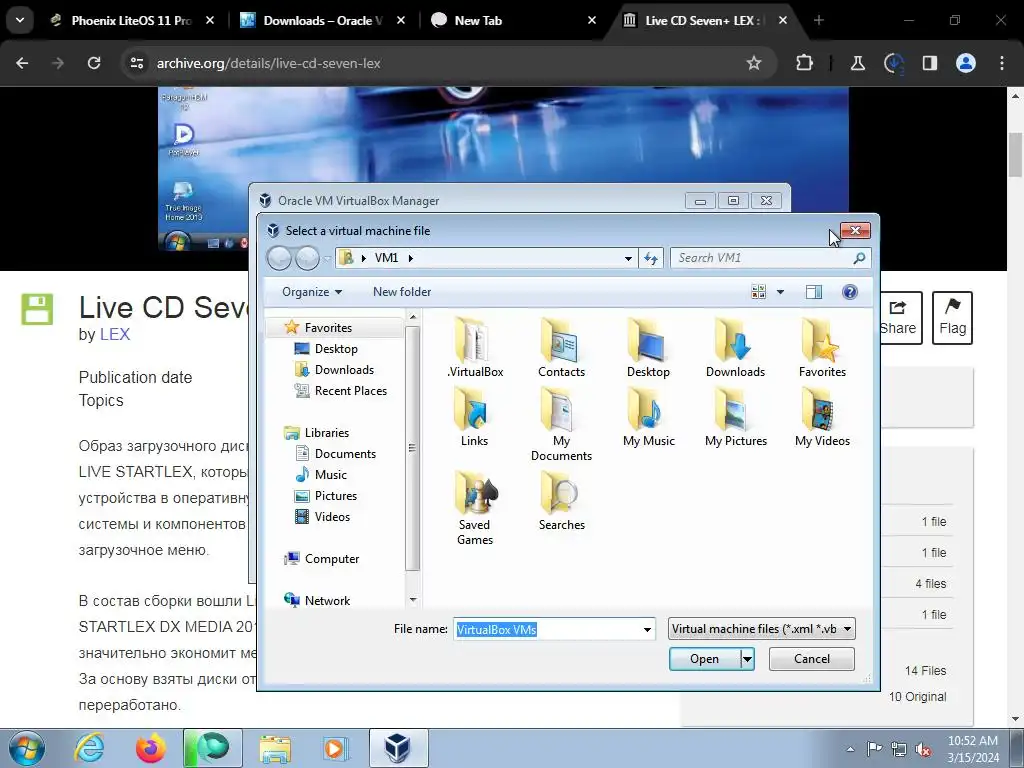This screenshot has width=1024, height=768.
Task: Open the Virtual machine files type dropdown
Action: tap(761, 629)
